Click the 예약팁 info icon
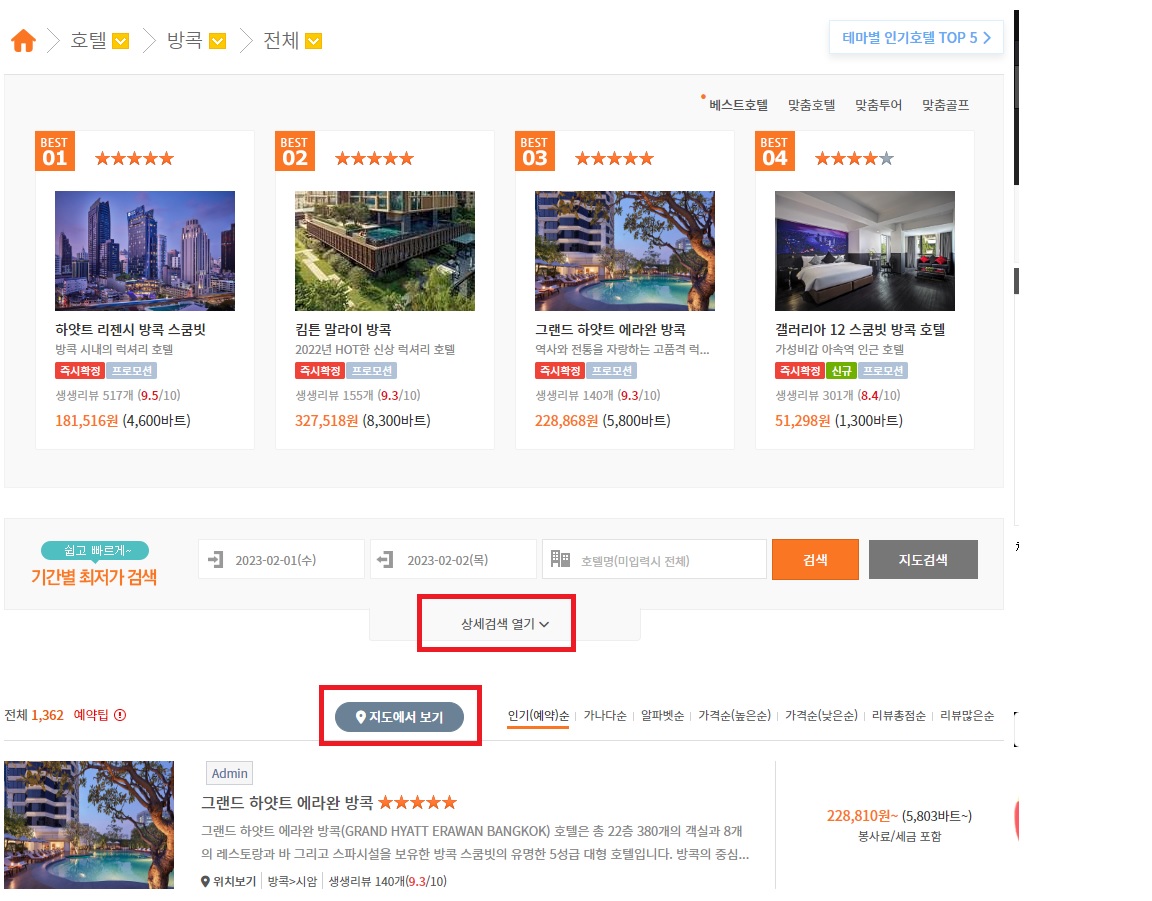1152x901 pixels. click(x=120, y=715)
